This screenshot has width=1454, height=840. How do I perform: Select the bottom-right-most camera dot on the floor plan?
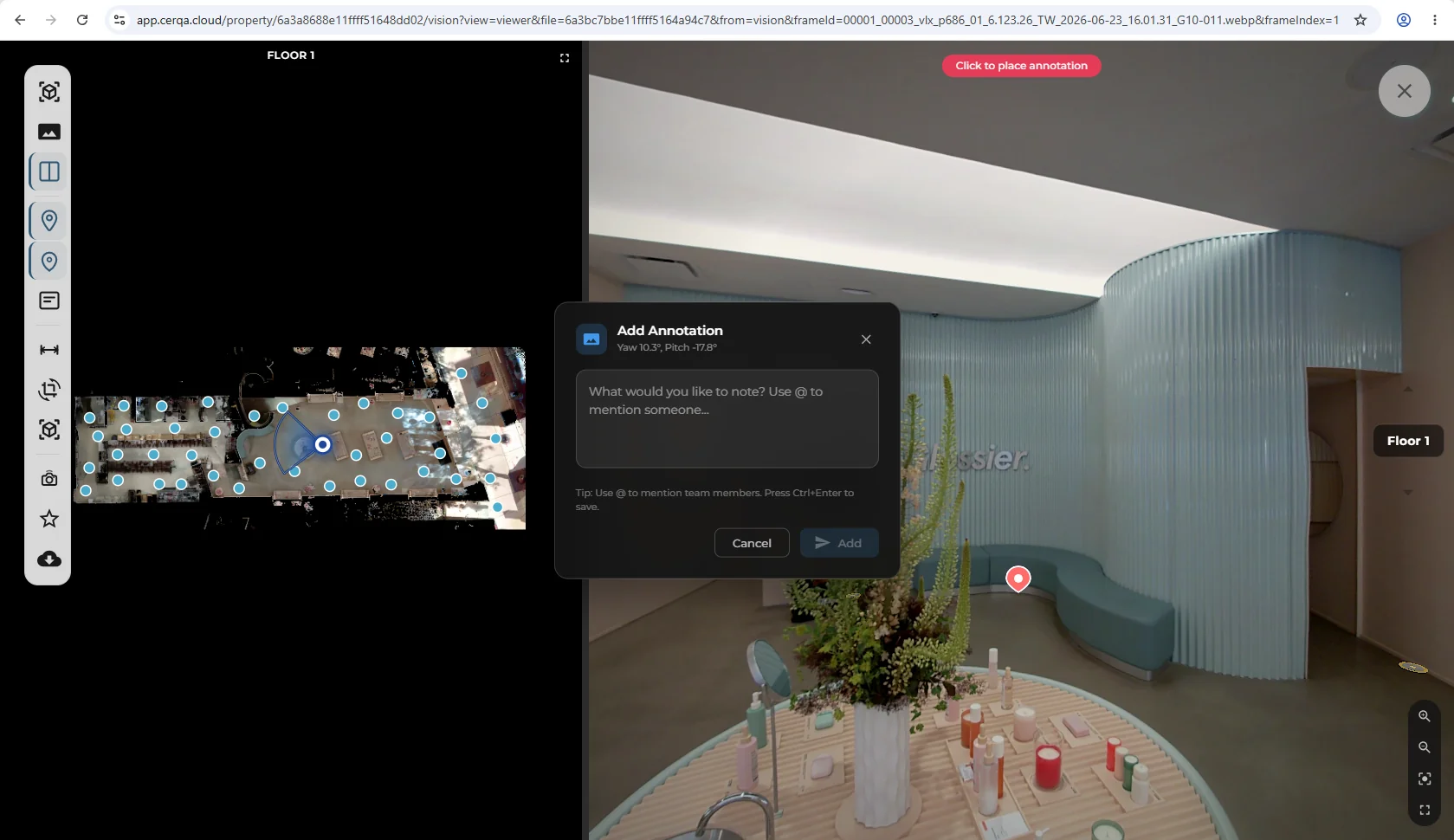click(x=497, y=507)
